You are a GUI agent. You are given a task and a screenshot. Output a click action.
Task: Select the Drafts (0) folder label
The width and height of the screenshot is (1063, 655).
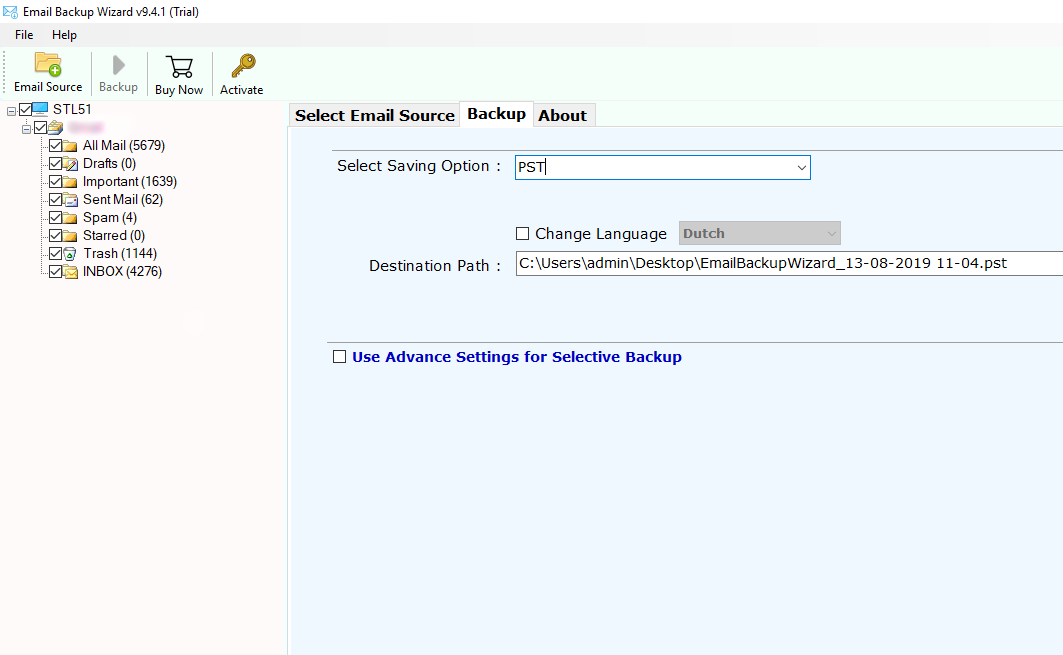click(x=109, y=163)
